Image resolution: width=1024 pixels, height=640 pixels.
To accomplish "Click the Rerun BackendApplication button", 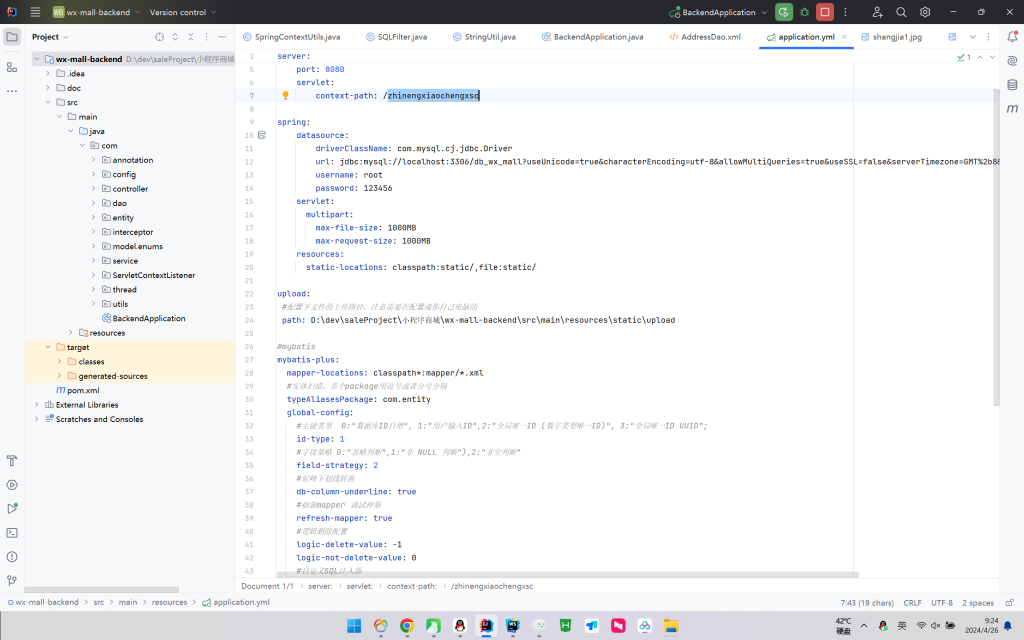I will click(784, 12).
